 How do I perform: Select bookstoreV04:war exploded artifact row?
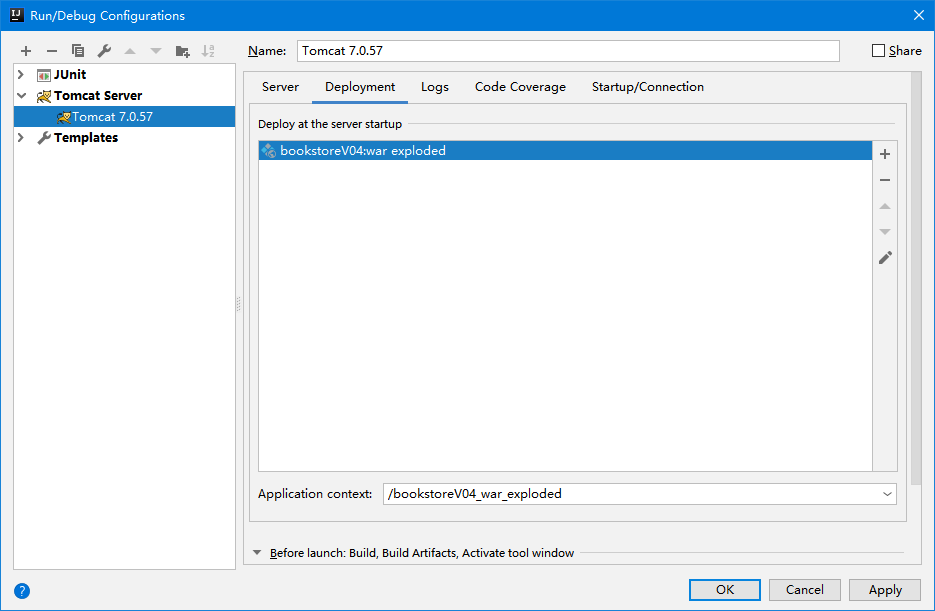565,151
